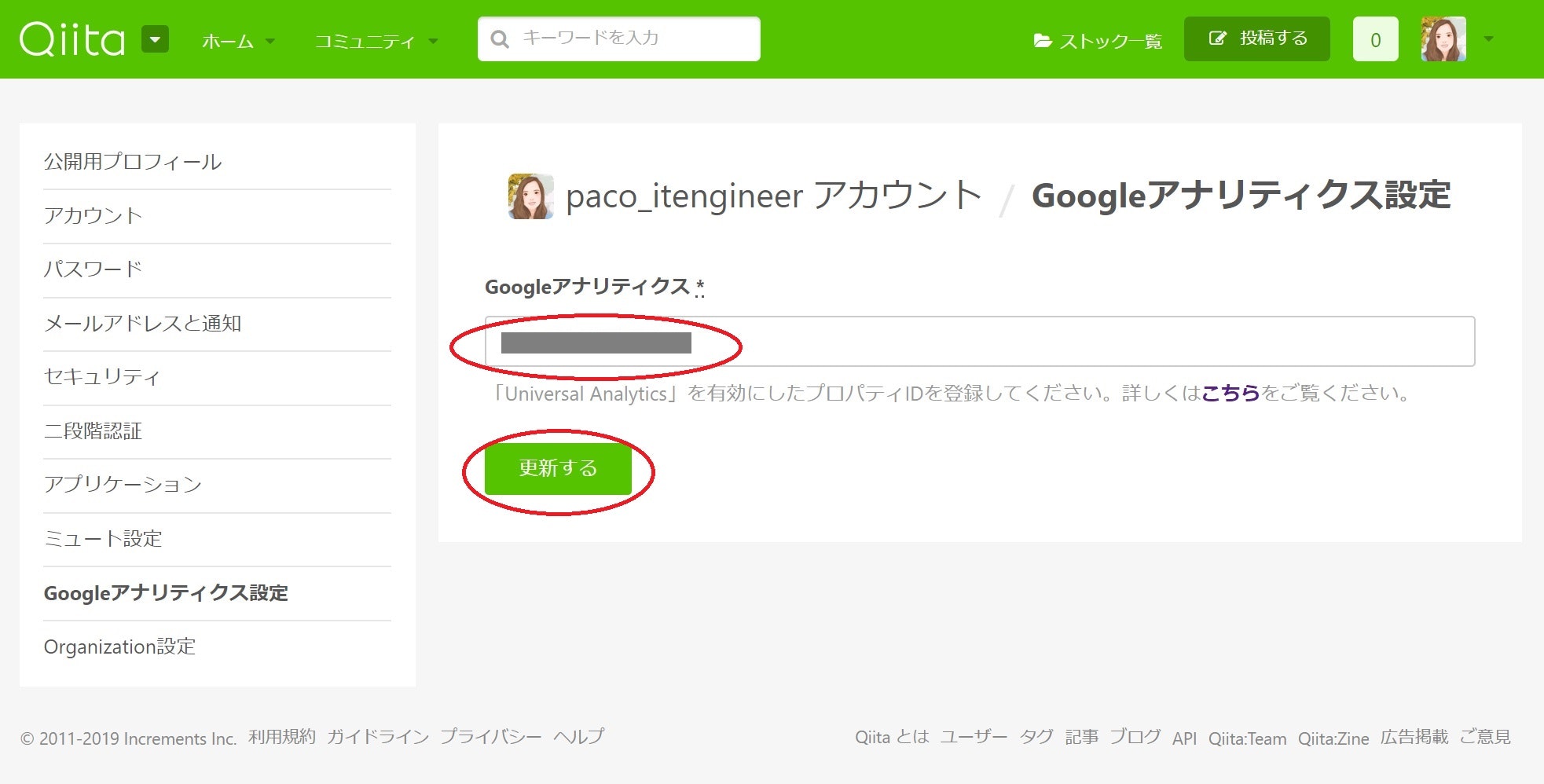Viewport: 1544px width, 784px height.
Task: Open アプリケーション settings
Action: (123, 485)
